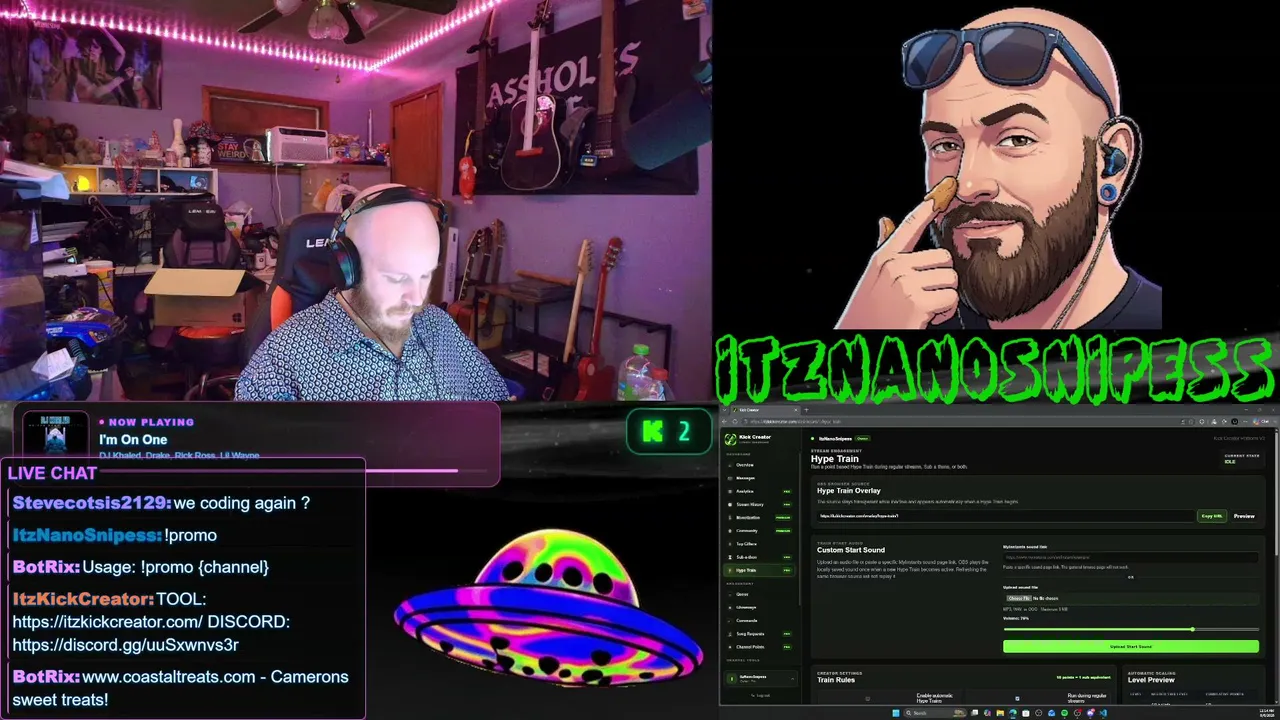This screenshot has width=1280, height=720.
Task: Open a new browser tab
Action: pos(806,410)
